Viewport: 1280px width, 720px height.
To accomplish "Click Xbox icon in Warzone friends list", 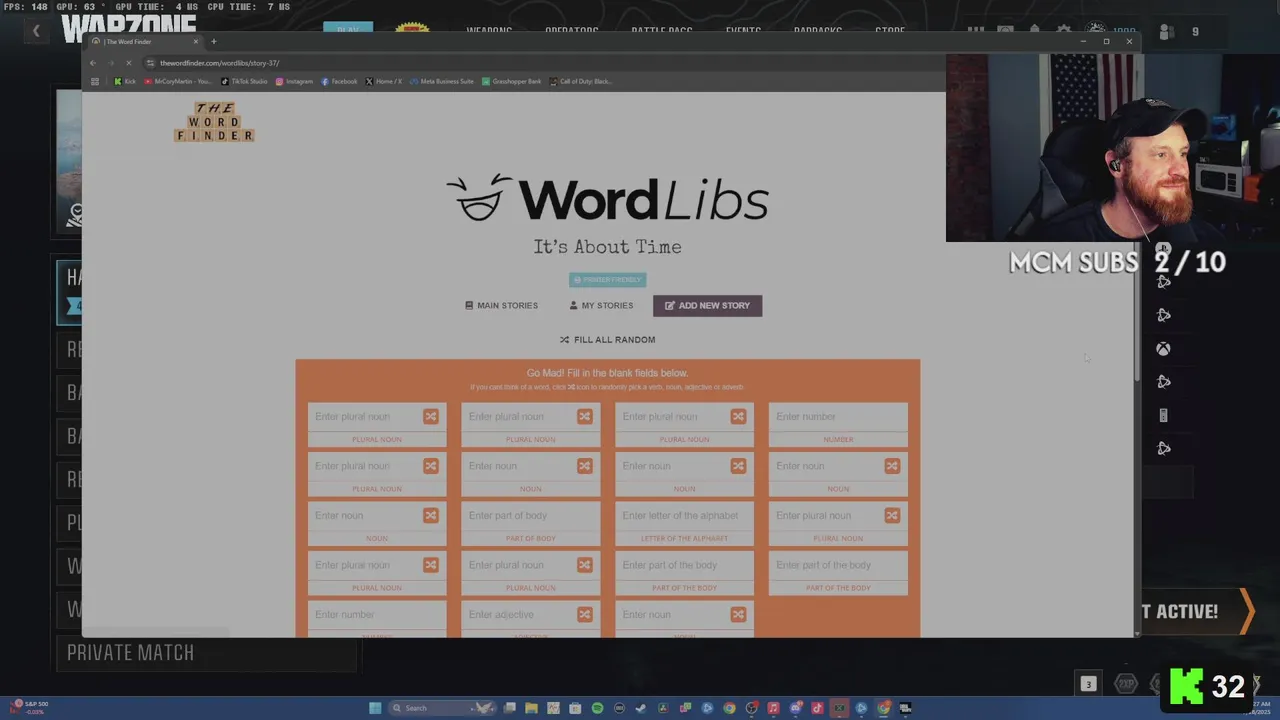I will (1163, 349).
